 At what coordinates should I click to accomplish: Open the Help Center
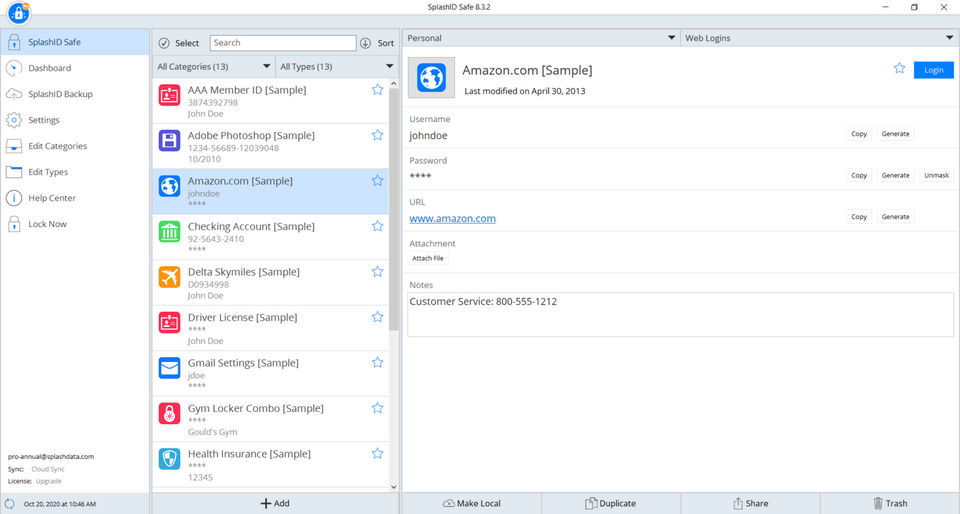(75, 198)
